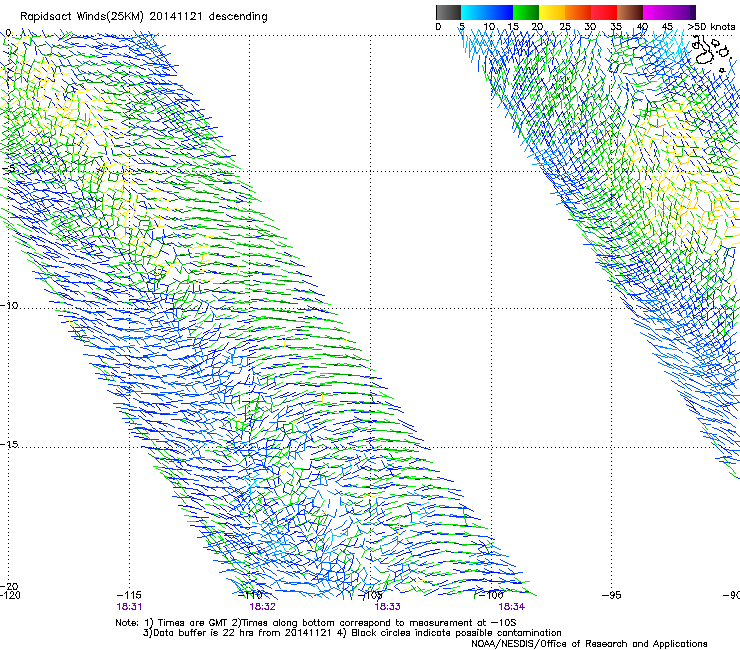This screenshot has height=650, width=740.
Task: Click the title 'Rapidscat Winds(25KM) 20141121 descending'
Action: [x=143, y=17]
